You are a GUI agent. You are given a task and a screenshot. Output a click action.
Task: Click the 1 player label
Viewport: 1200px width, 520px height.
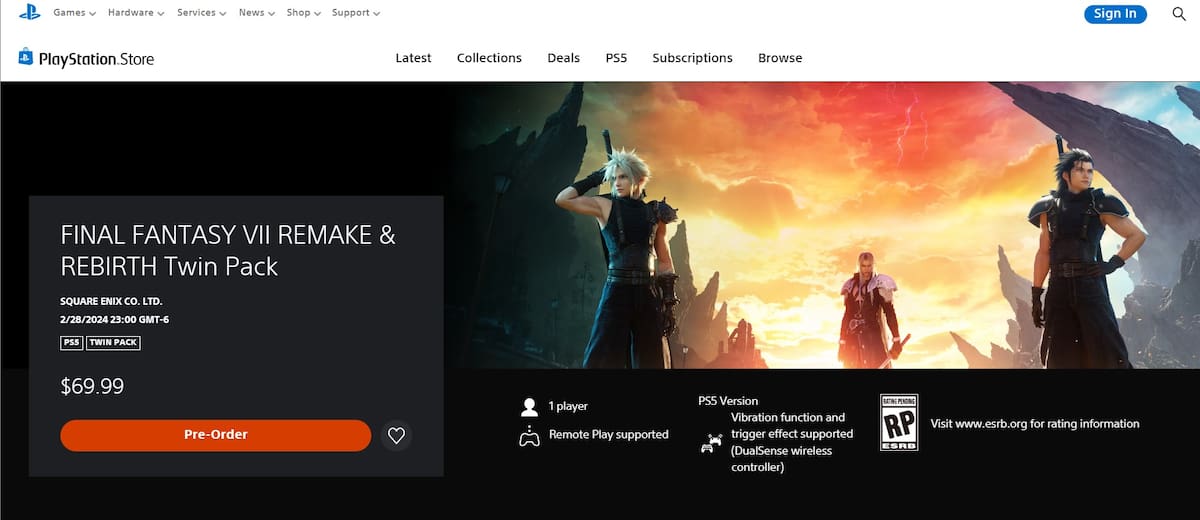point(569,406)
